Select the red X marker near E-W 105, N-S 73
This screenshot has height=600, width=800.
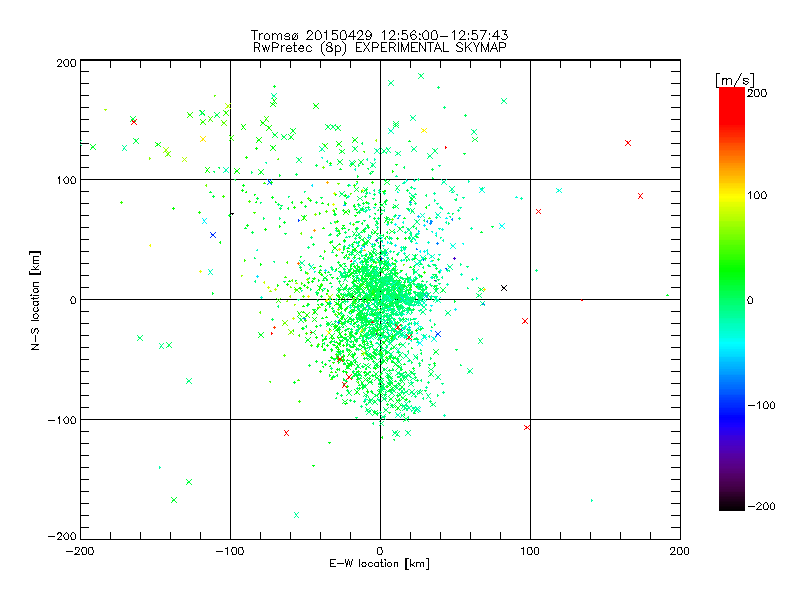(x=538, y=211)
